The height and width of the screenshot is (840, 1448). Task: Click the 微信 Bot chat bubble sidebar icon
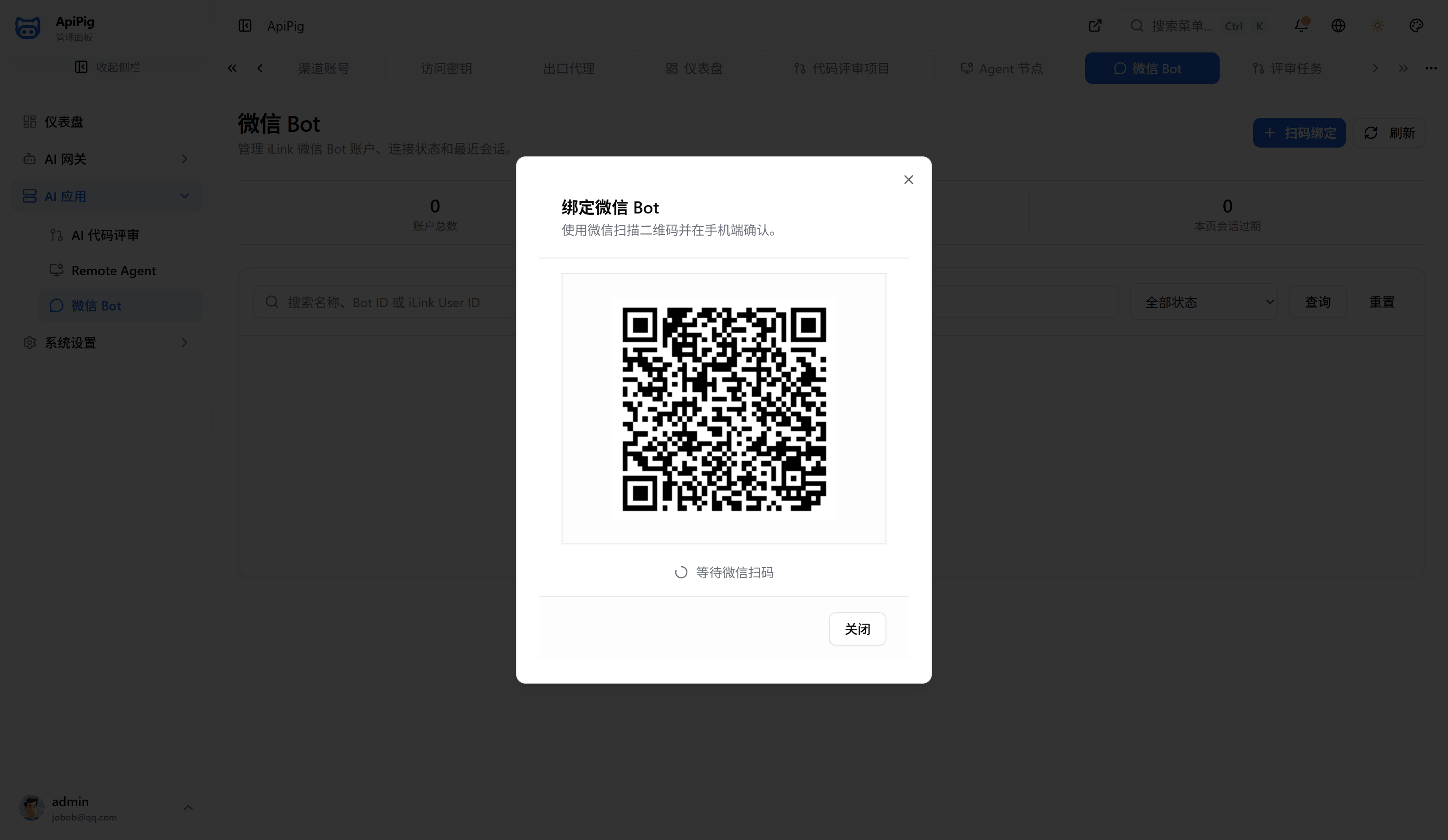click(56, 306)
